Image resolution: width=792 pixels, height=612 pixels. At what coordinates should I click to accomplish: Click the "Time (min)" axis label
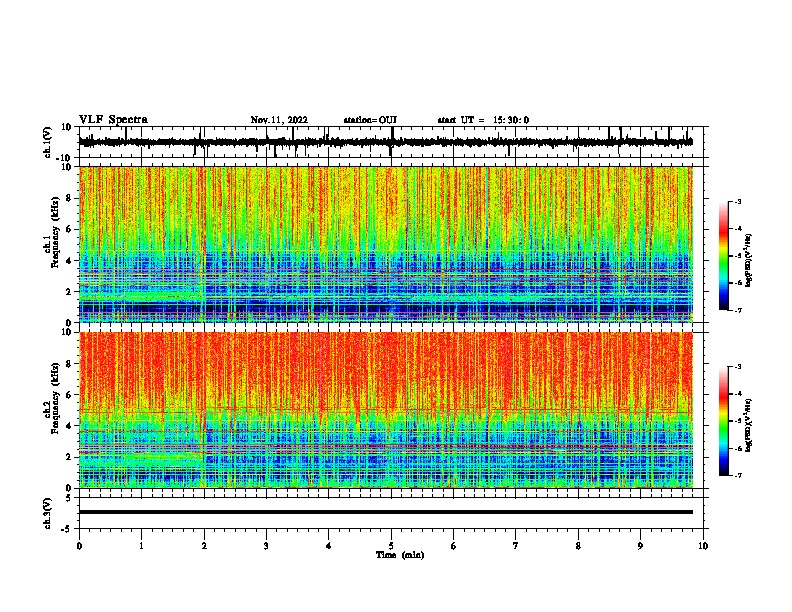point(400,555)
